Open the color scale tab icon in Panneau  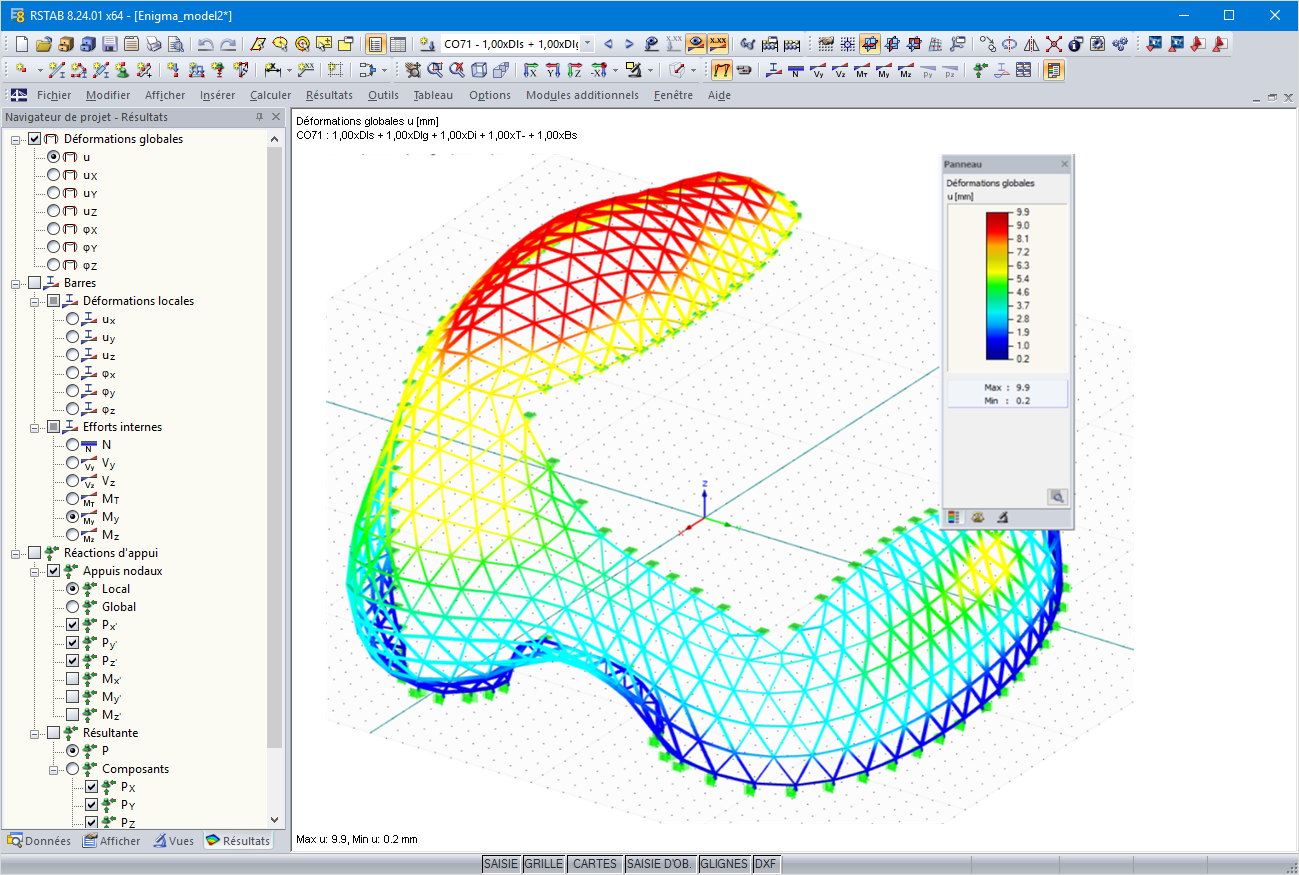[x=954, y=517]
